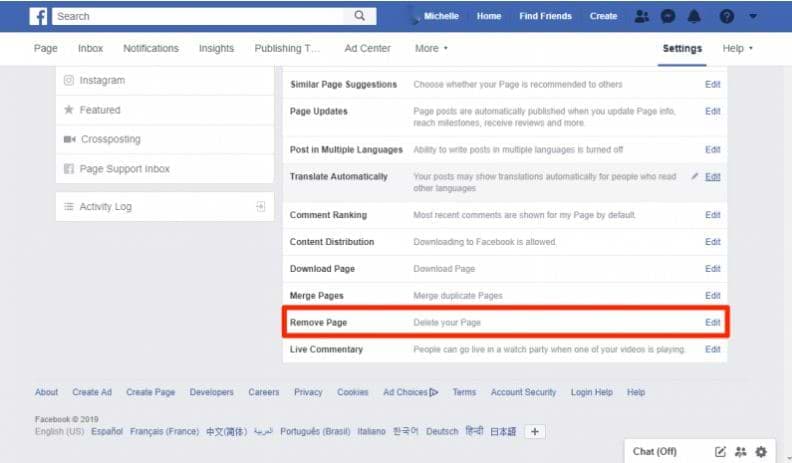Open the notifications bell icon

point(695,16)
